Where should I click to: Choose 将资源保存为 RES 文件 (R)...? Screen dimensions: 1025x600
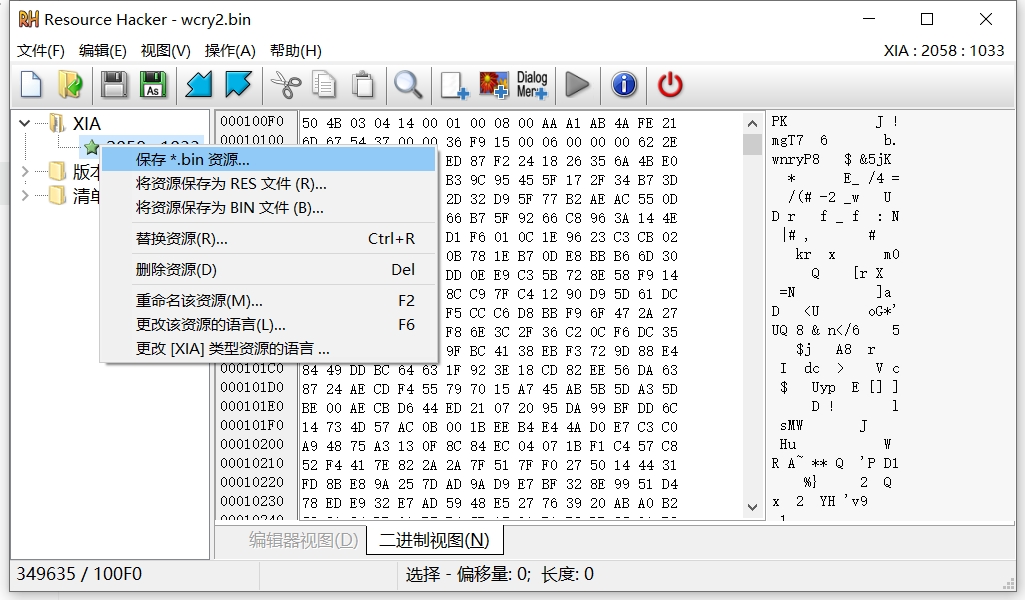(x=268, y=184)
